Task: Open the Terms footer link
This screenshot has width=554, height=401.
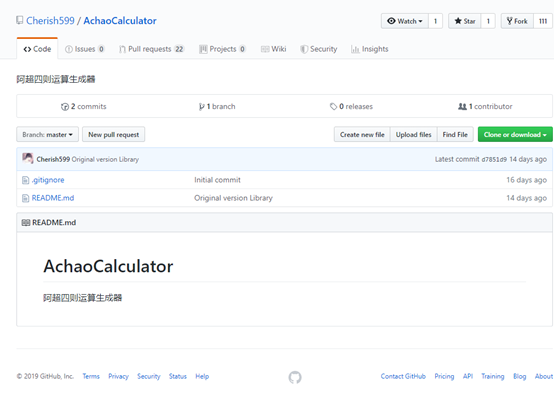Action: (91, 376)
